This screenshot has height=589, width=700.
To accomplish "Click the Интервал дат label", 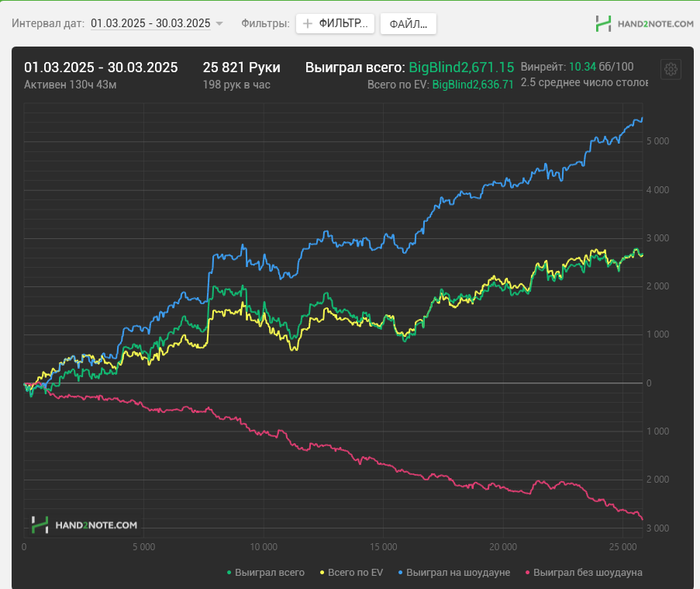I will point(48,23).
